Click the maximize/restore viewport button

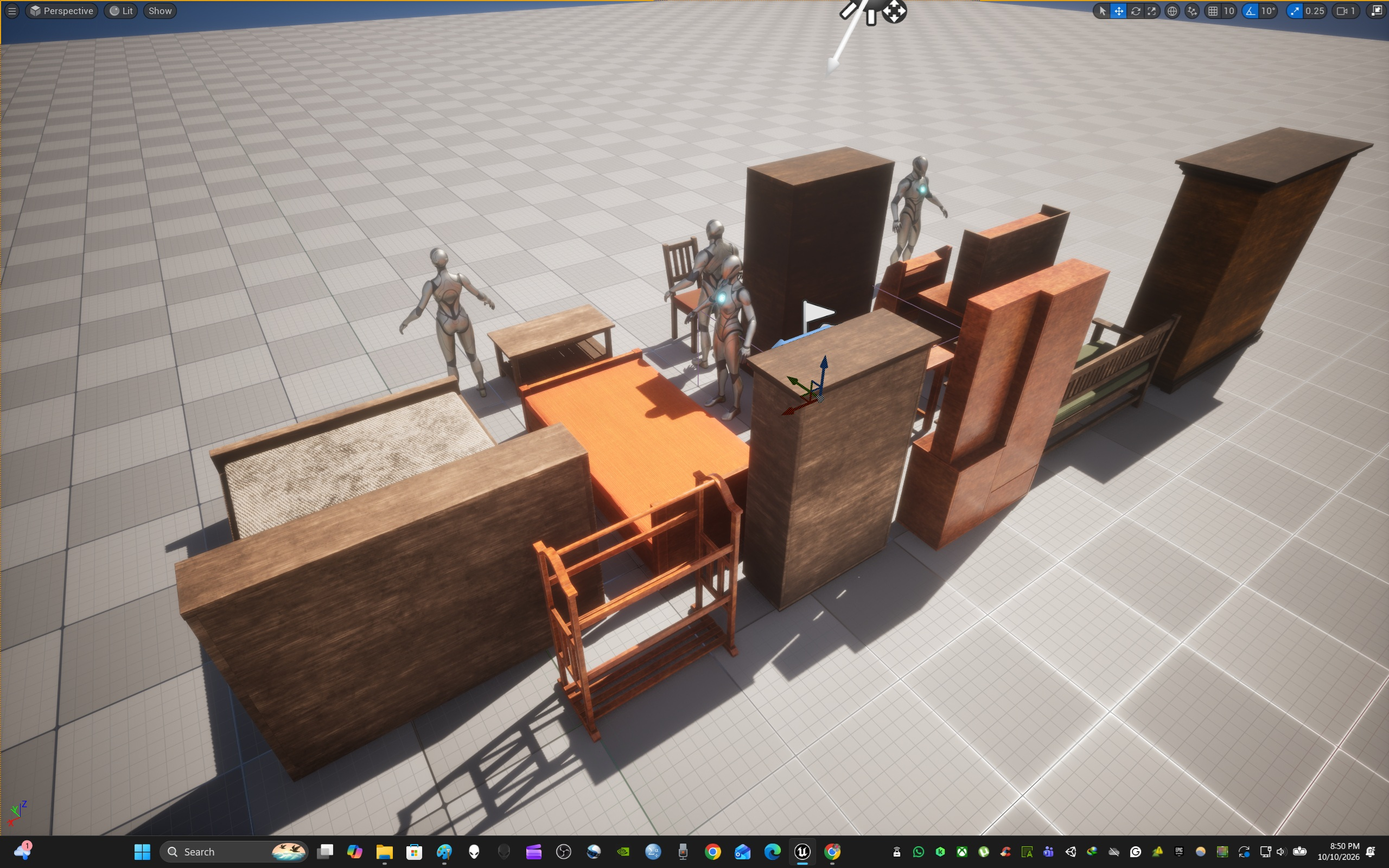pos(1377,11)
